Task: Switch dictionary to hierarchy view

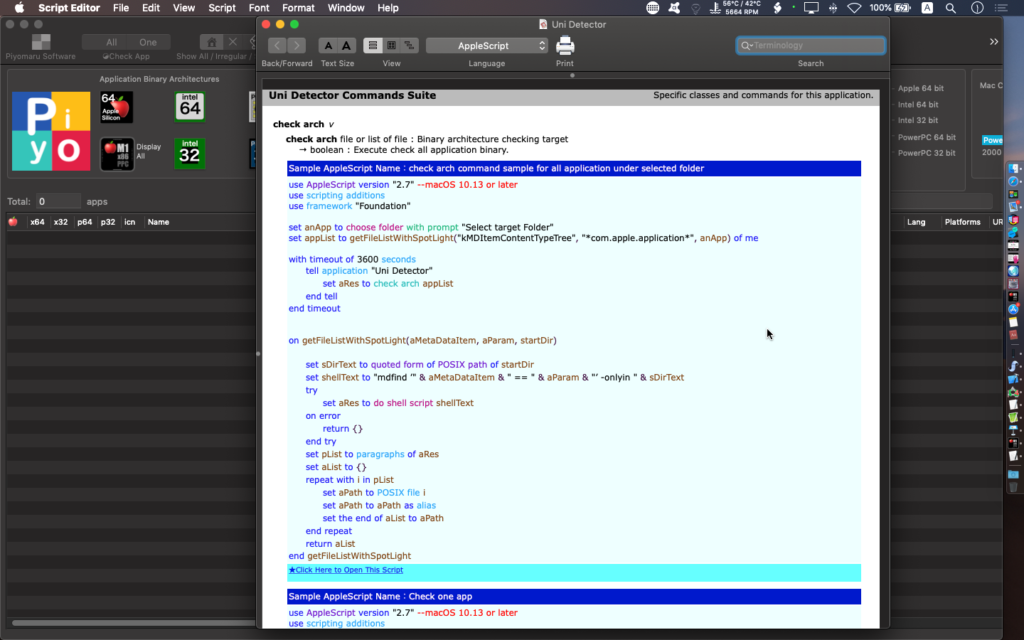Action: pyautogui.click(x=409, y=45)
